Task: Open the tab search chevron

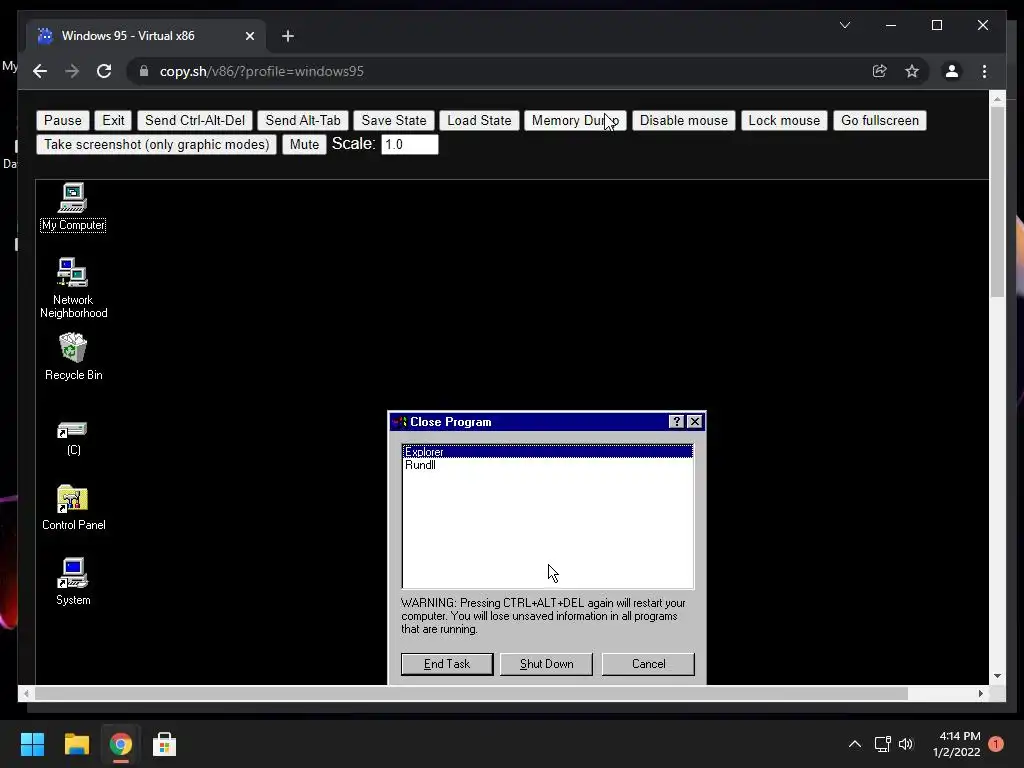Action: 844,25
